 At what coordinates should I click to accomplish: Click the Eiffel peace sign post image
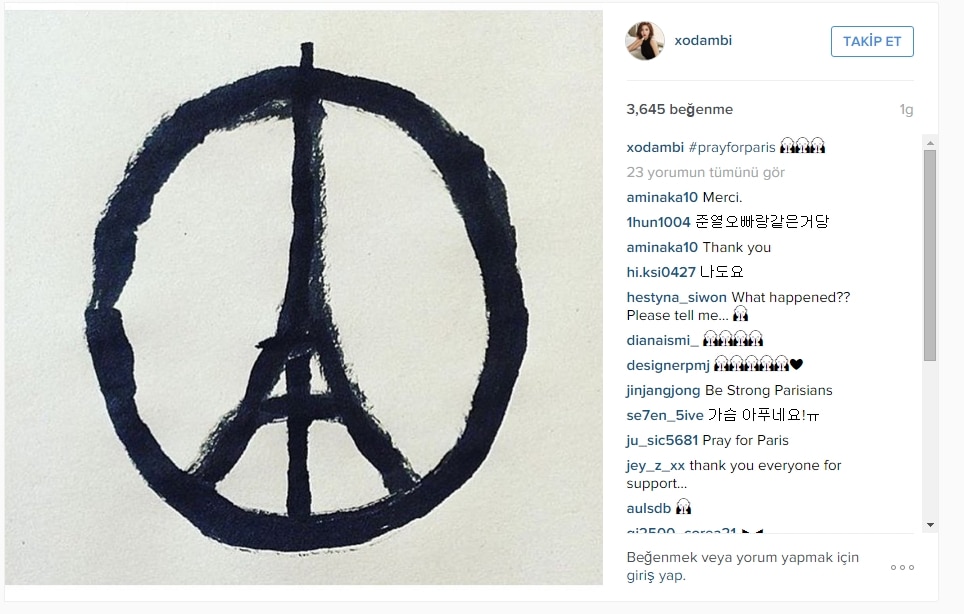(x=304, y=297)
